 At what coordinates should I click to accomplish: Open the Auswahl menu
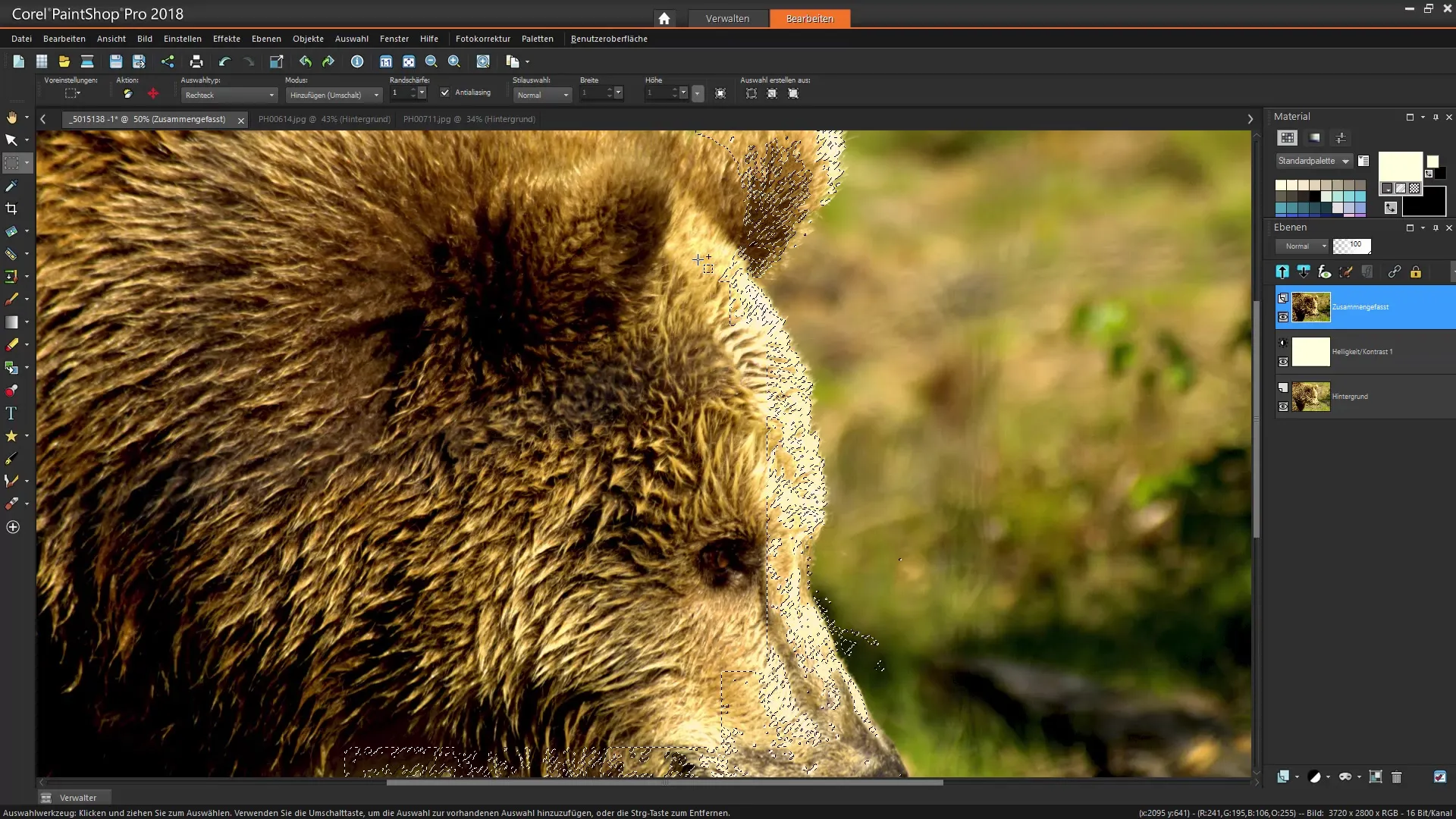coord(352,39)
